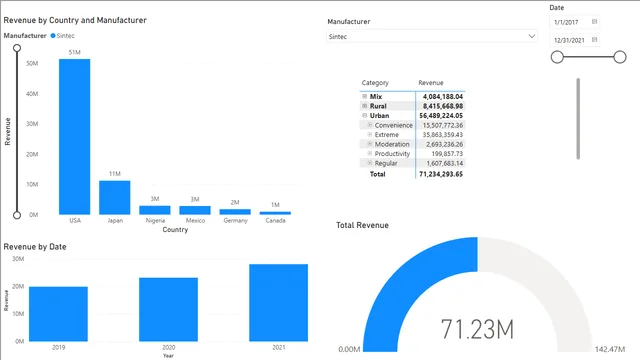Select the Canada bar in country chart
Screen dimensions: 640x360
pyautogui.click(x=275, y=213)
